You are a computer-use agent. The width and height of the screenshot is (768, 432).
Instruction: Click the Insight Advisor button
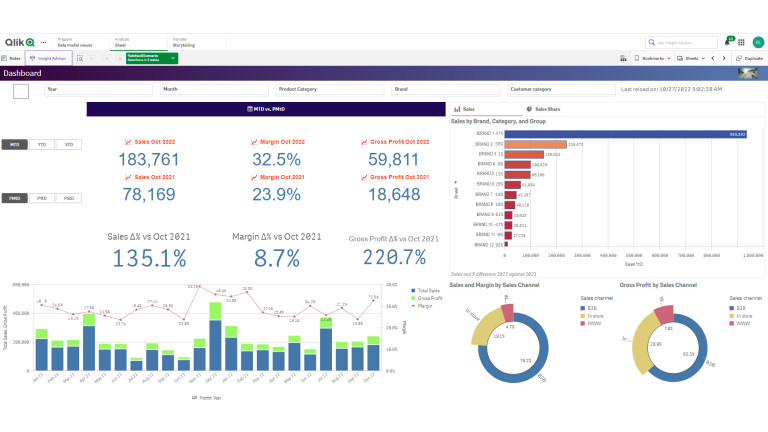[47, 59]
